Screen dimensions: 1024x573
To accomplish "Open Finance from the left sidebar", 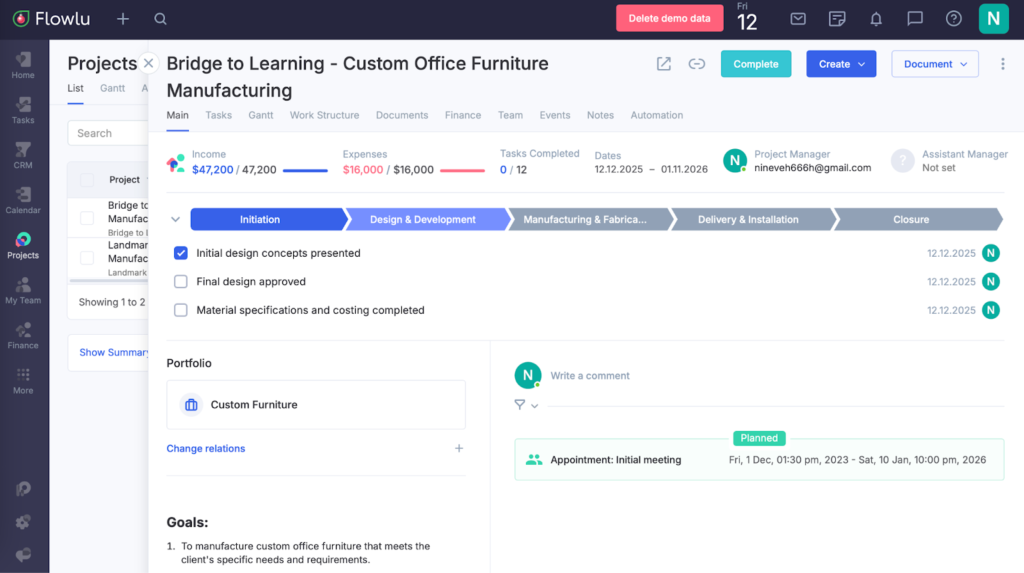I will (23, 336).
